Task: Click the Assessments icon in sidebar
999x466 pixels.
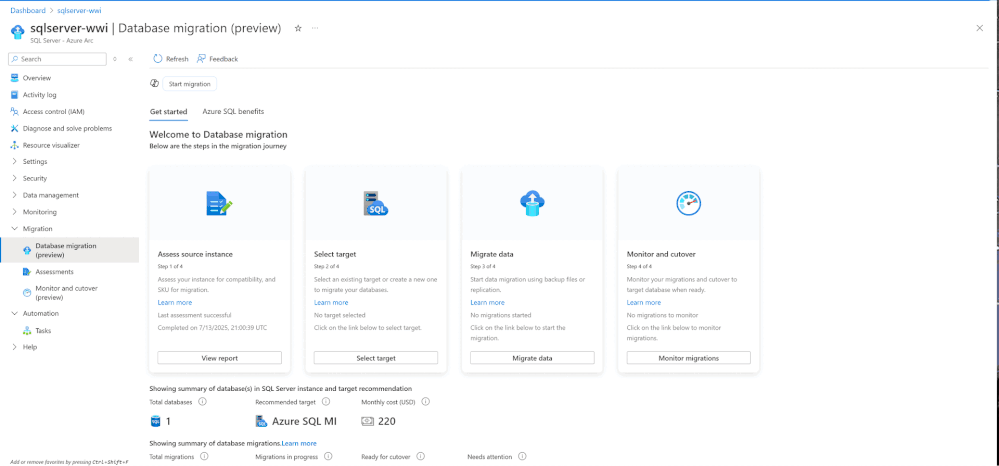Action: (x=27, y=272)
